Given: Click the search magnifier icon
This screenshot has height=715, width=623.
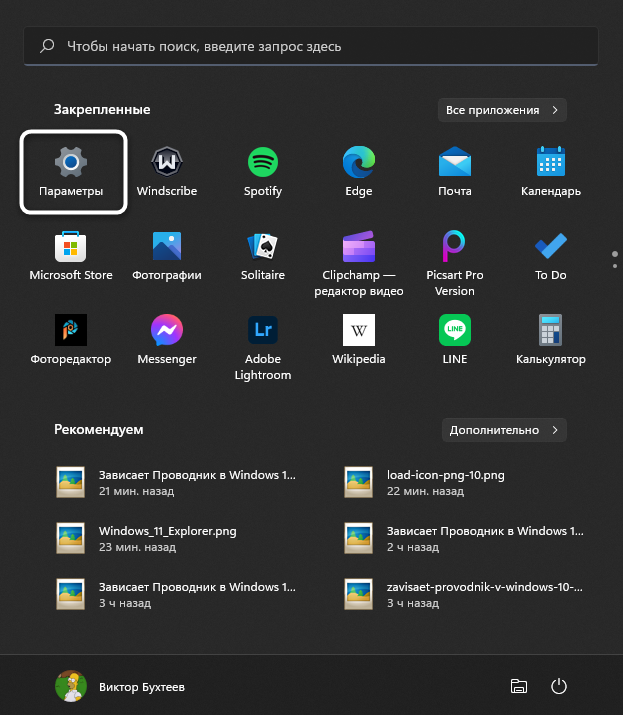Looking at the screenshot, I should coord(47,46).
